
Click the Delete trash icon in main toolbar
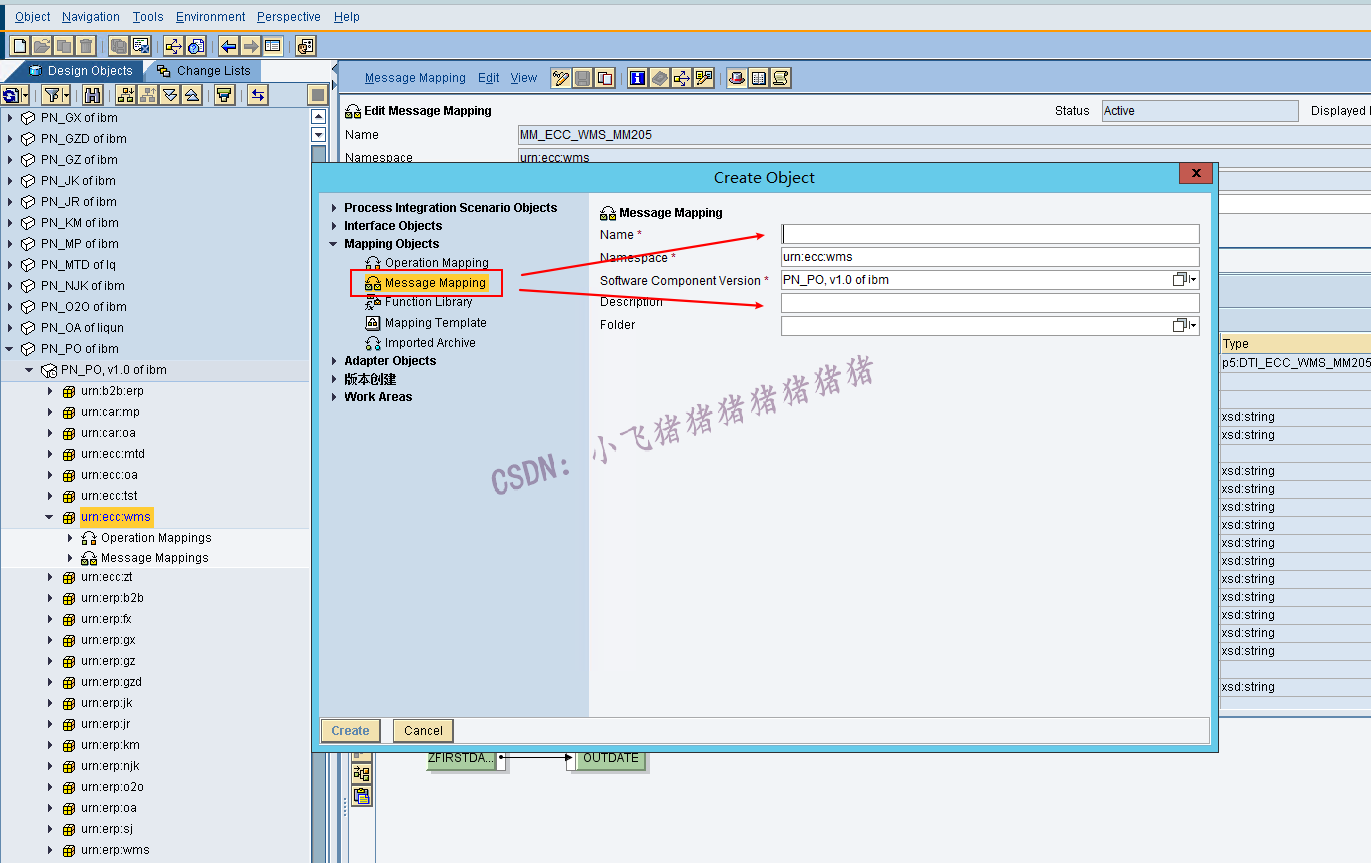86,46
